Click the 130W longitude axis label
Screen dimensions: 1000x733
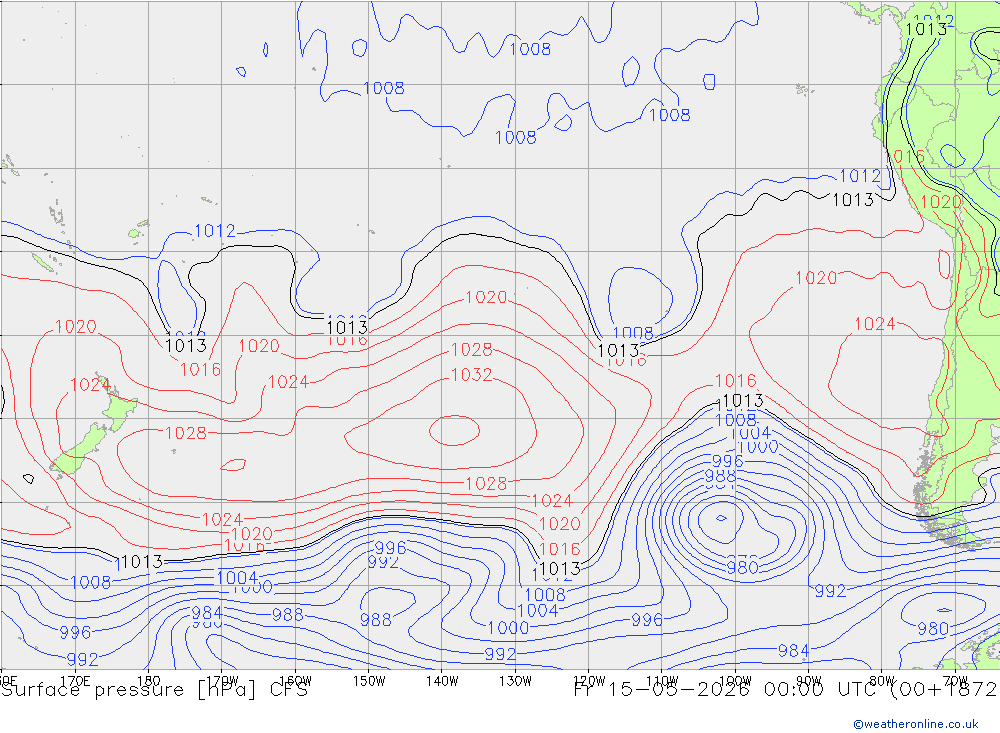click(515, 681)
